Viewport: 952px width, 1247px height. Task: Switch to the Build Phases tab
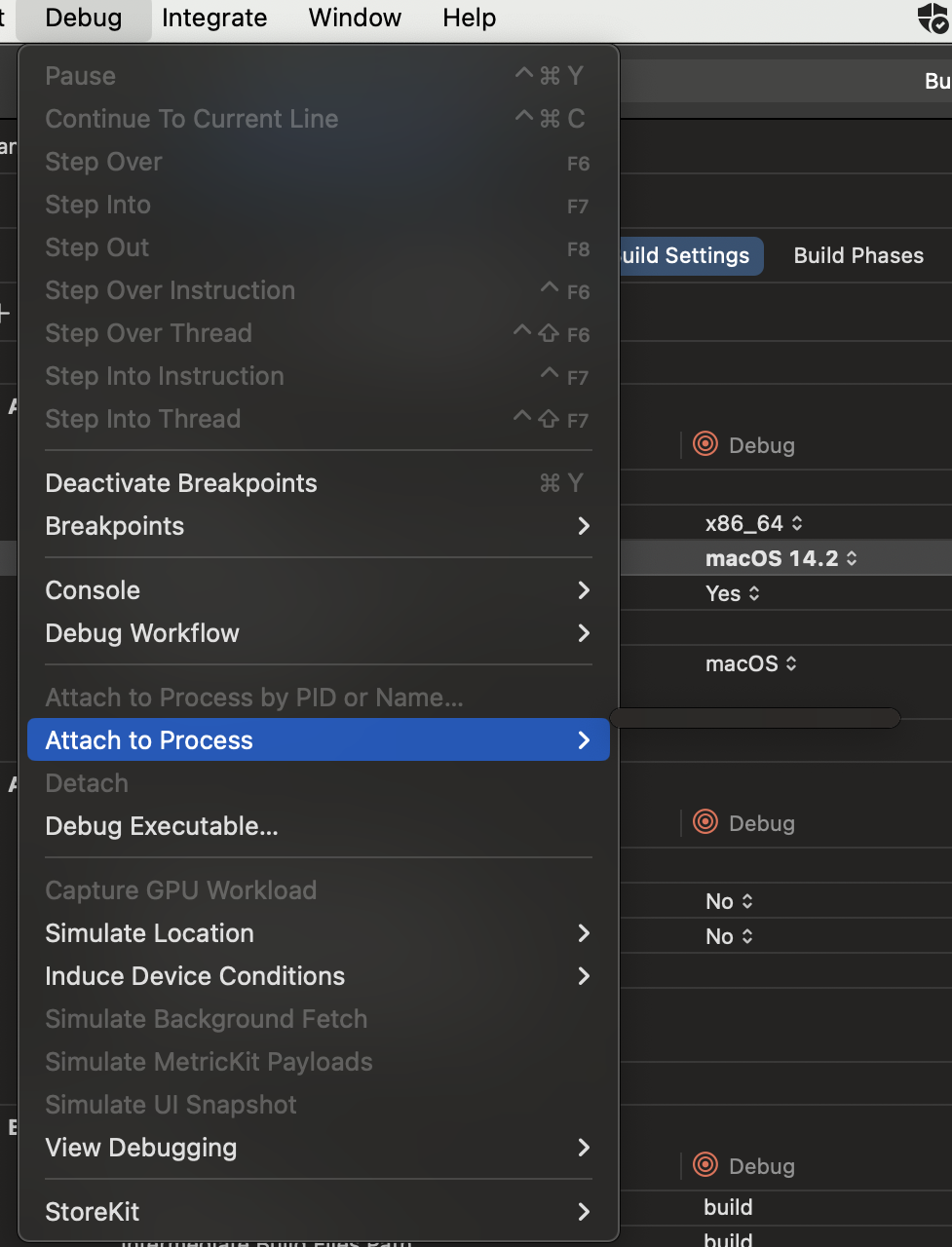click(x=858, y=255)
